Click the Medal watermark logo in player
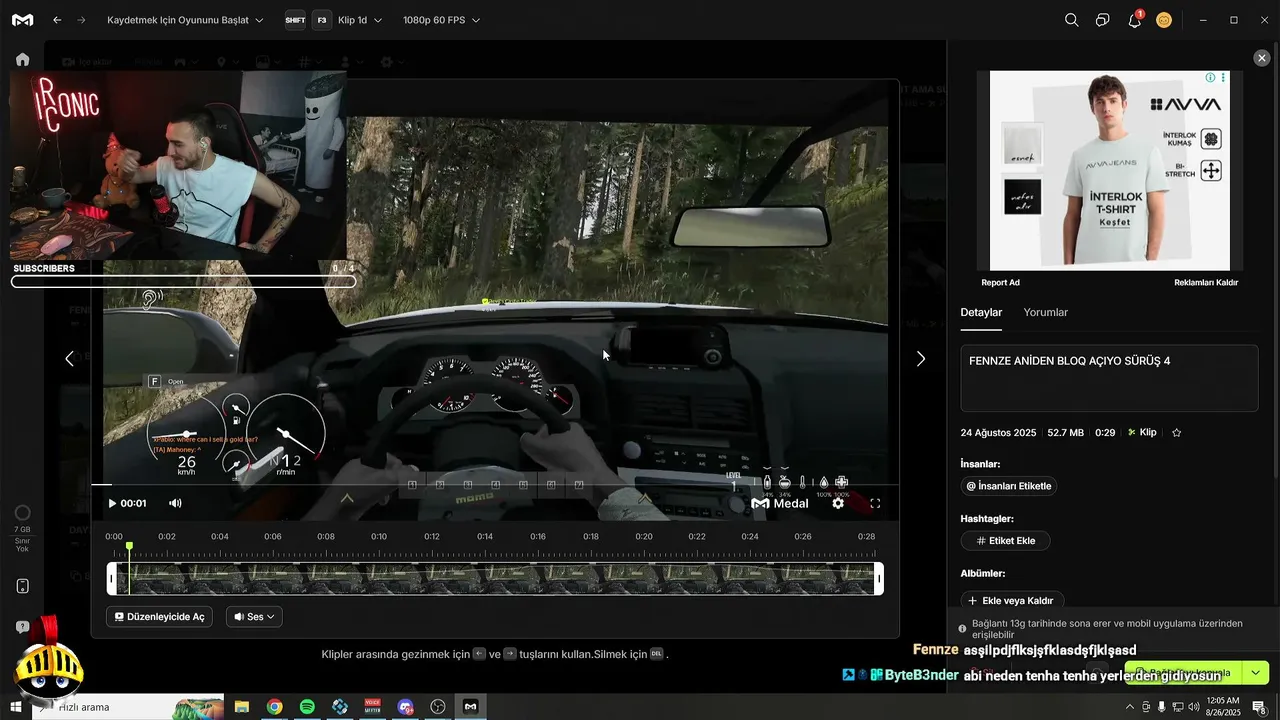 pyautogui.click(x=780, y=503)
